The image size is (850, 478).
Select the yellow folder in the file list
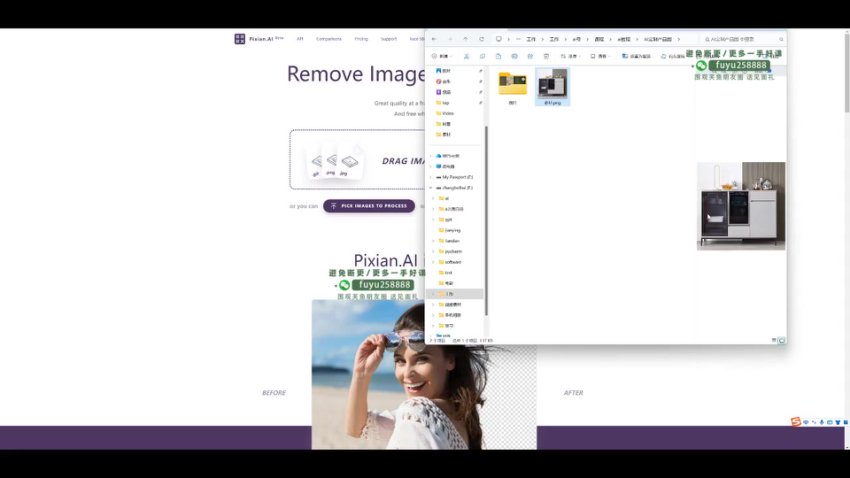point(513,84)
